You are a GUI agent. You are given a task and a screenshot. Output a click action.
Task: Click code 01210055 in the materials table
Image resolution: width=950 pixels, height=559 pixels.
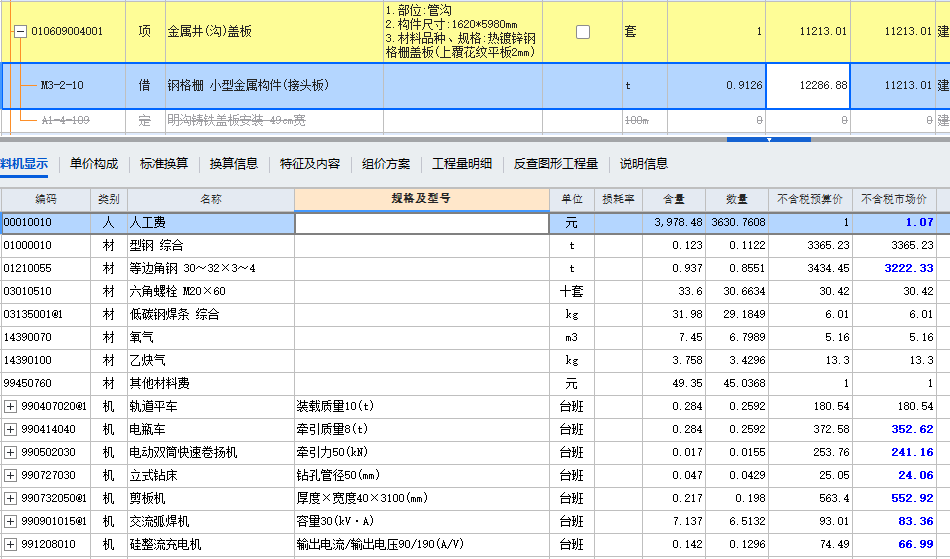[x=28, y=268]
